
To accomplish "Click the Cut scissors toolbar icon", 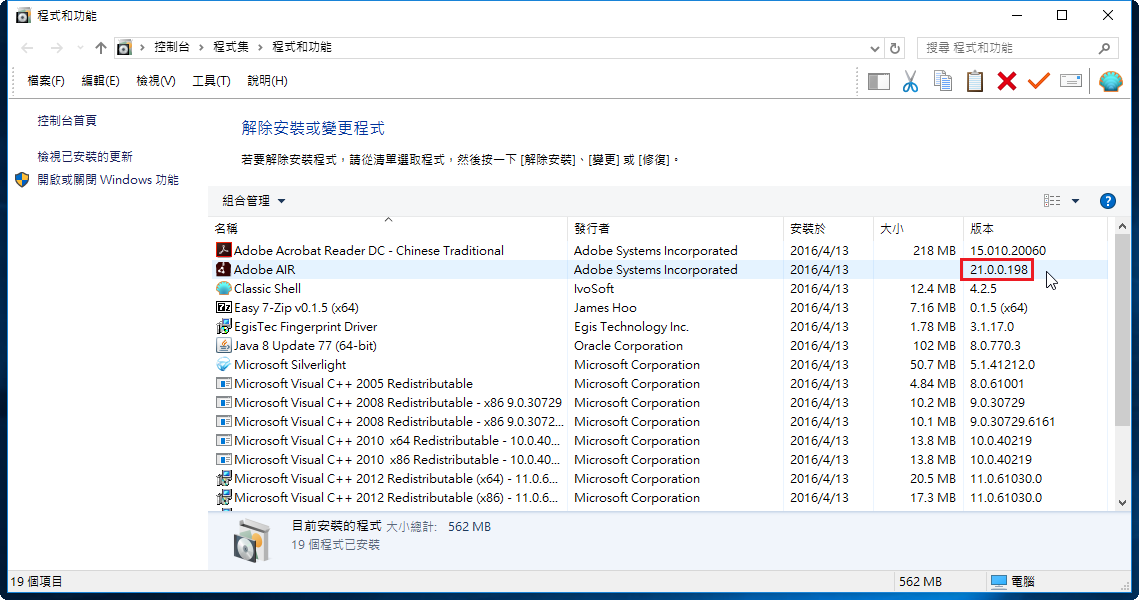I will (910, 81).
